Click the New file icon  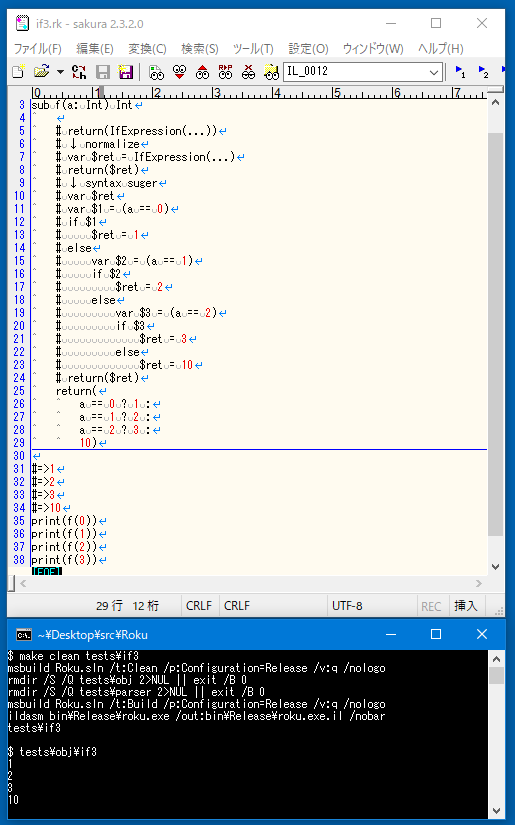tap(18, 72)
